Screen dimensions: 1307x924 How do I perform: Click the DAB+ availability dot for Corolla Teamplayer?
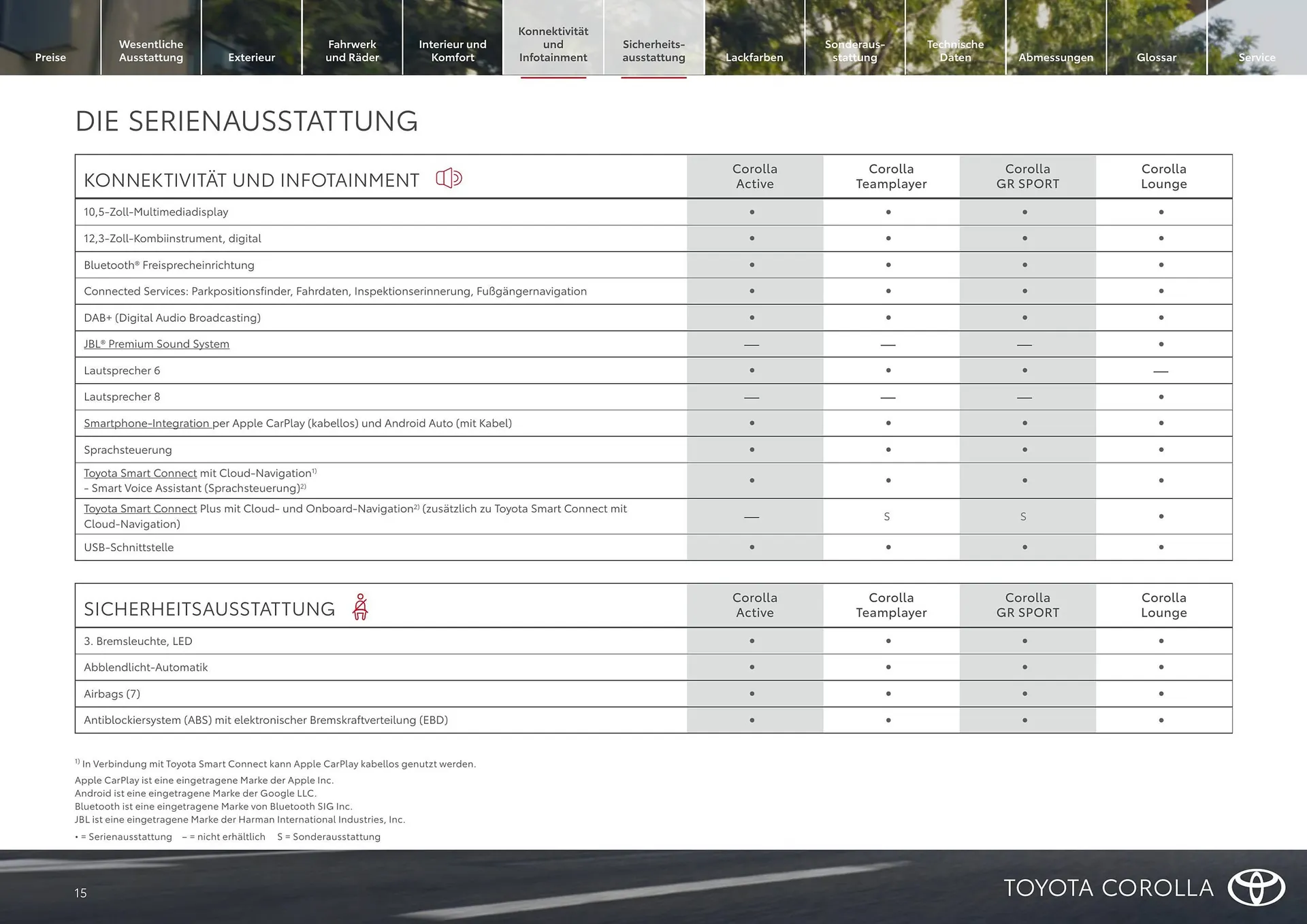pyautogui.click(x=888, y=317)
